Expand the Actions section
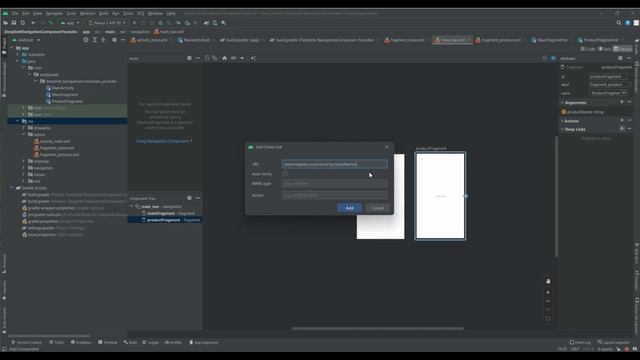Screen dimensions: 640x360 click(x=562, y=121)
